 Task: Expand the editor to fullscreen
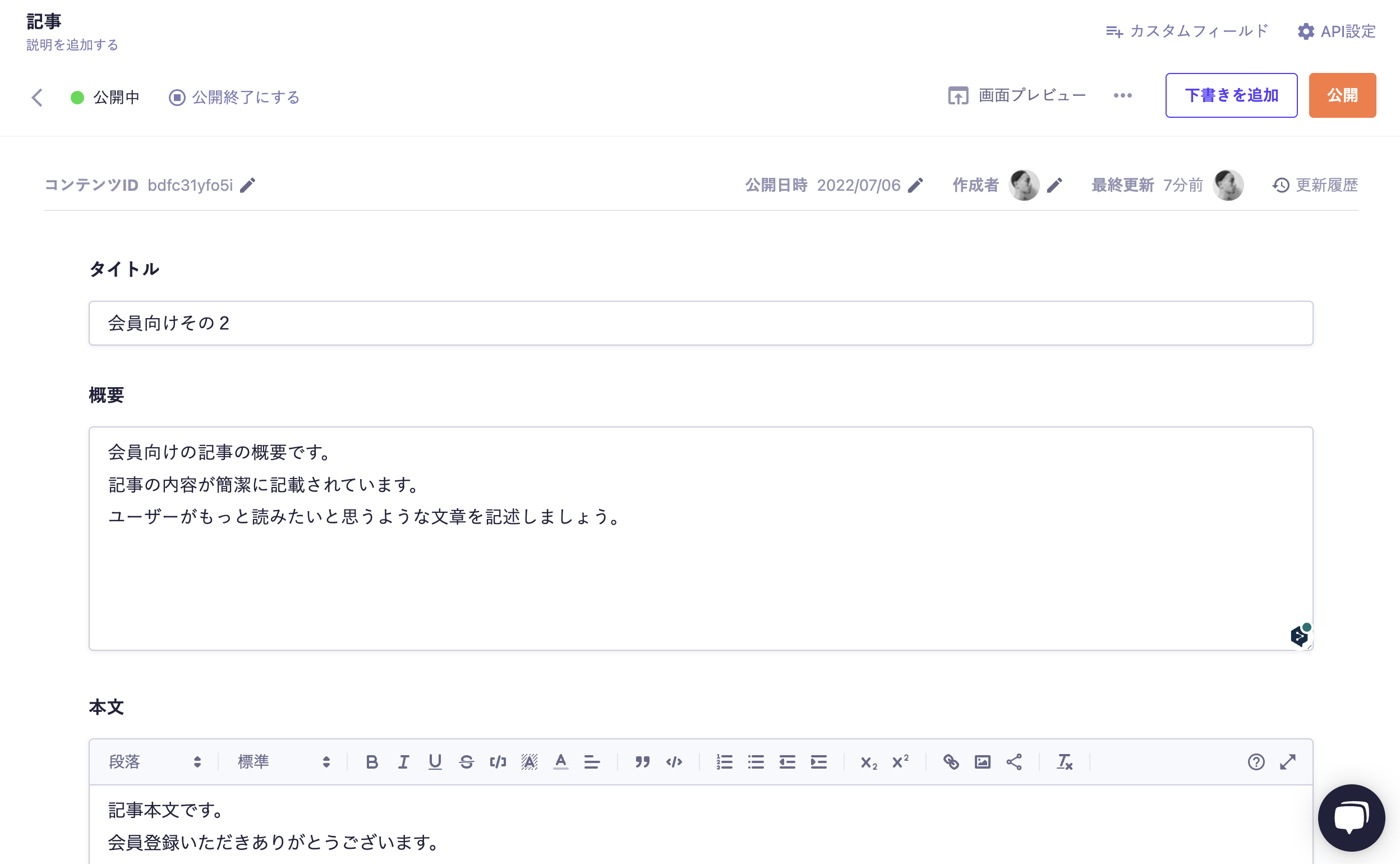pyautogui.click(x=1287, y=762)
